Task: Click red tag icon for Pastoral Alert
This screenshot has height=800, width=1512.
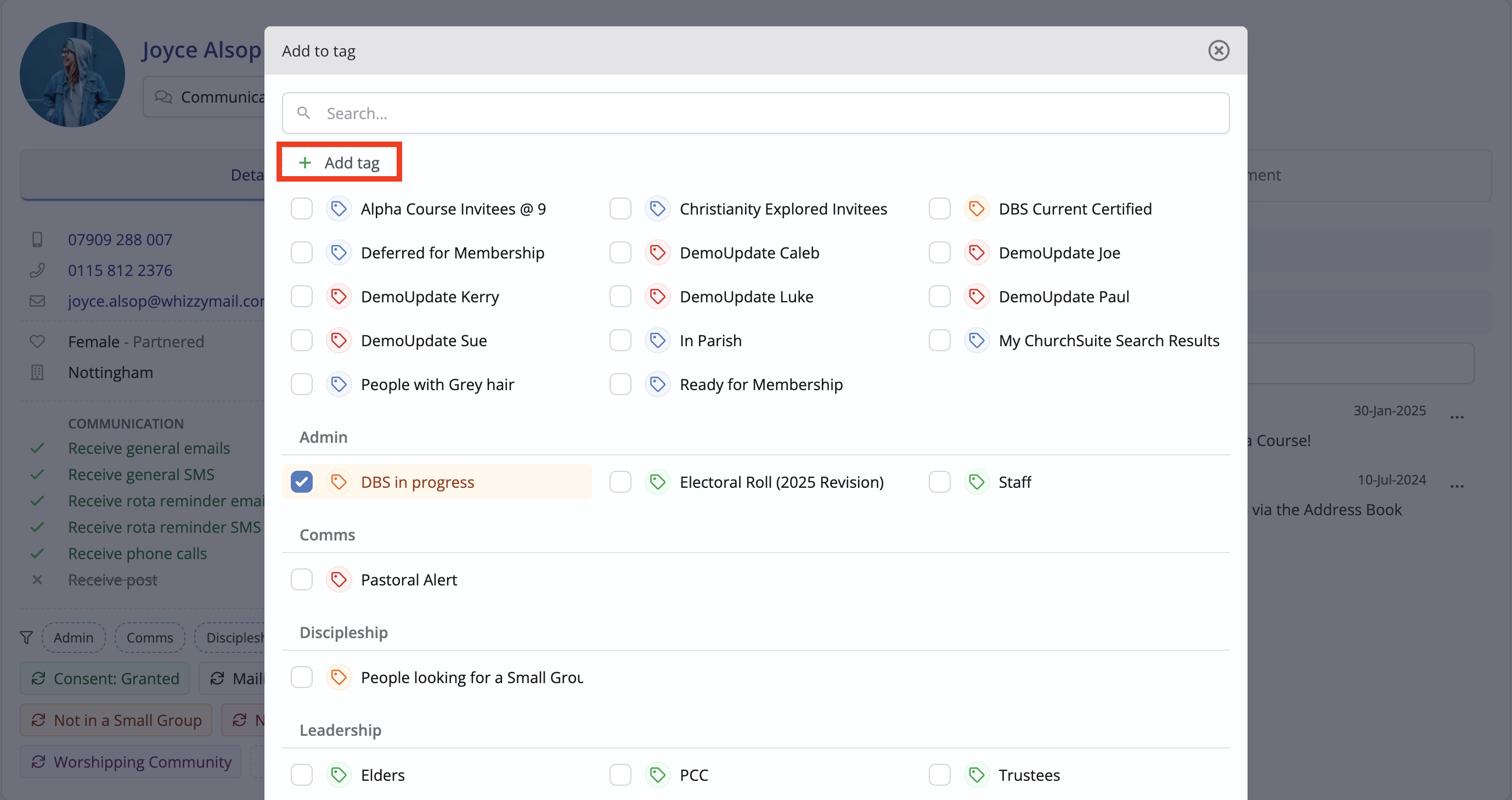Action: (x=338, y=580)
